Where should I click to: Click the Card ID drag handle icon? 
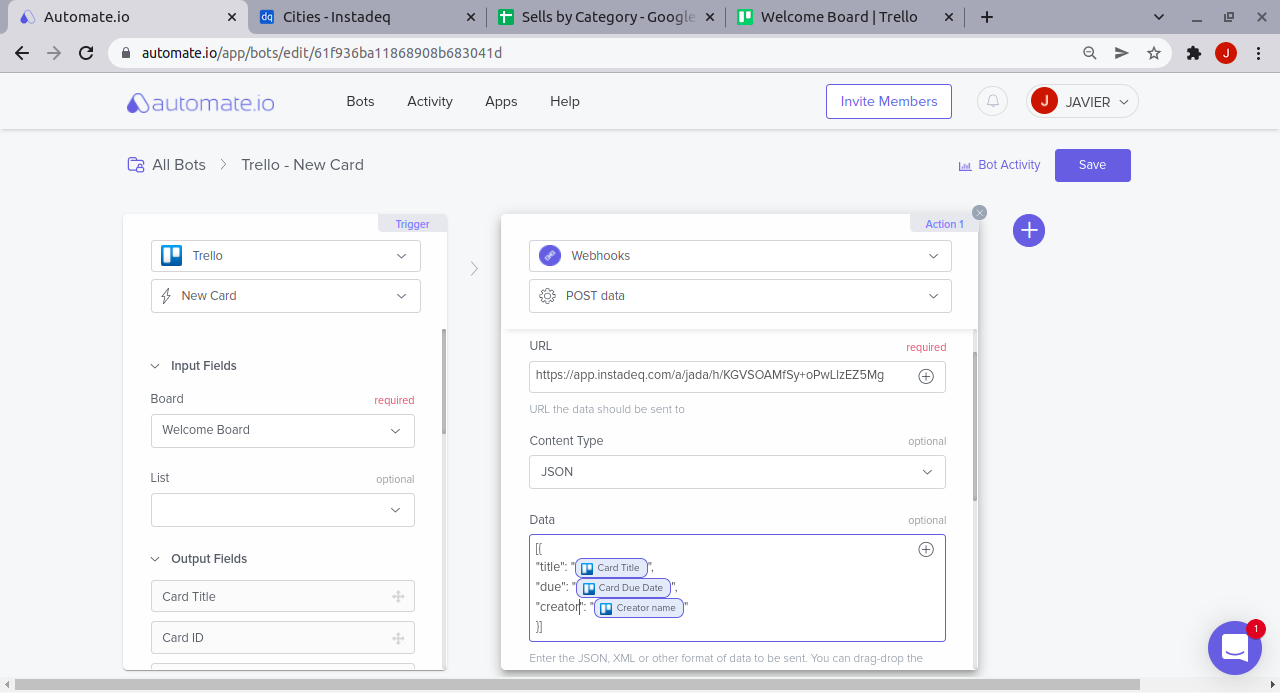click(398, 638)
